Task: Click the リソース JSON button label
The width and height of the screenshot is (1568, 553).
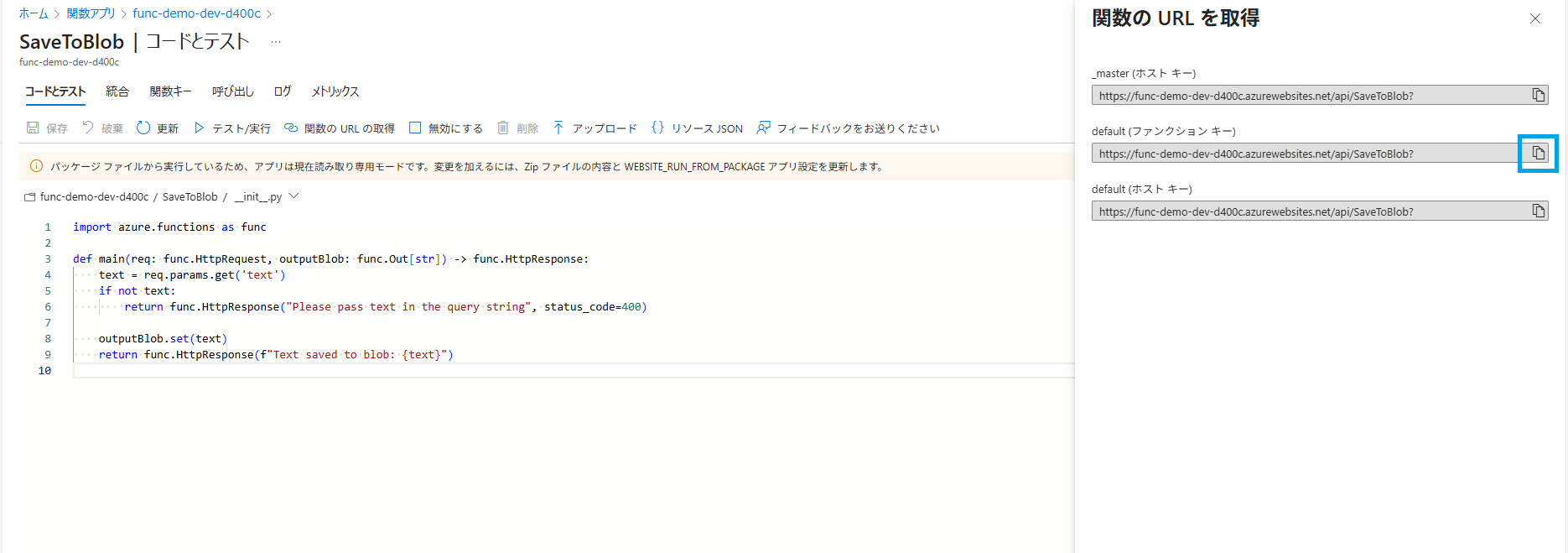Action: pyautogui.click(x=707, y=128)
